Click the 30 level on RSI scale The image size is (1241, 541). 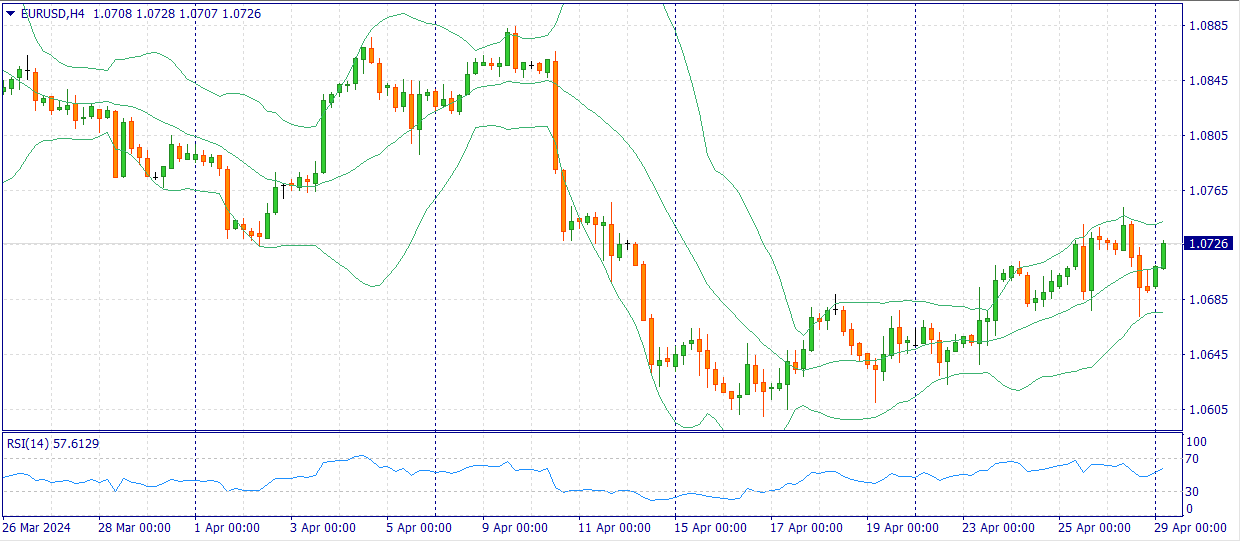tap(1192, 491)
